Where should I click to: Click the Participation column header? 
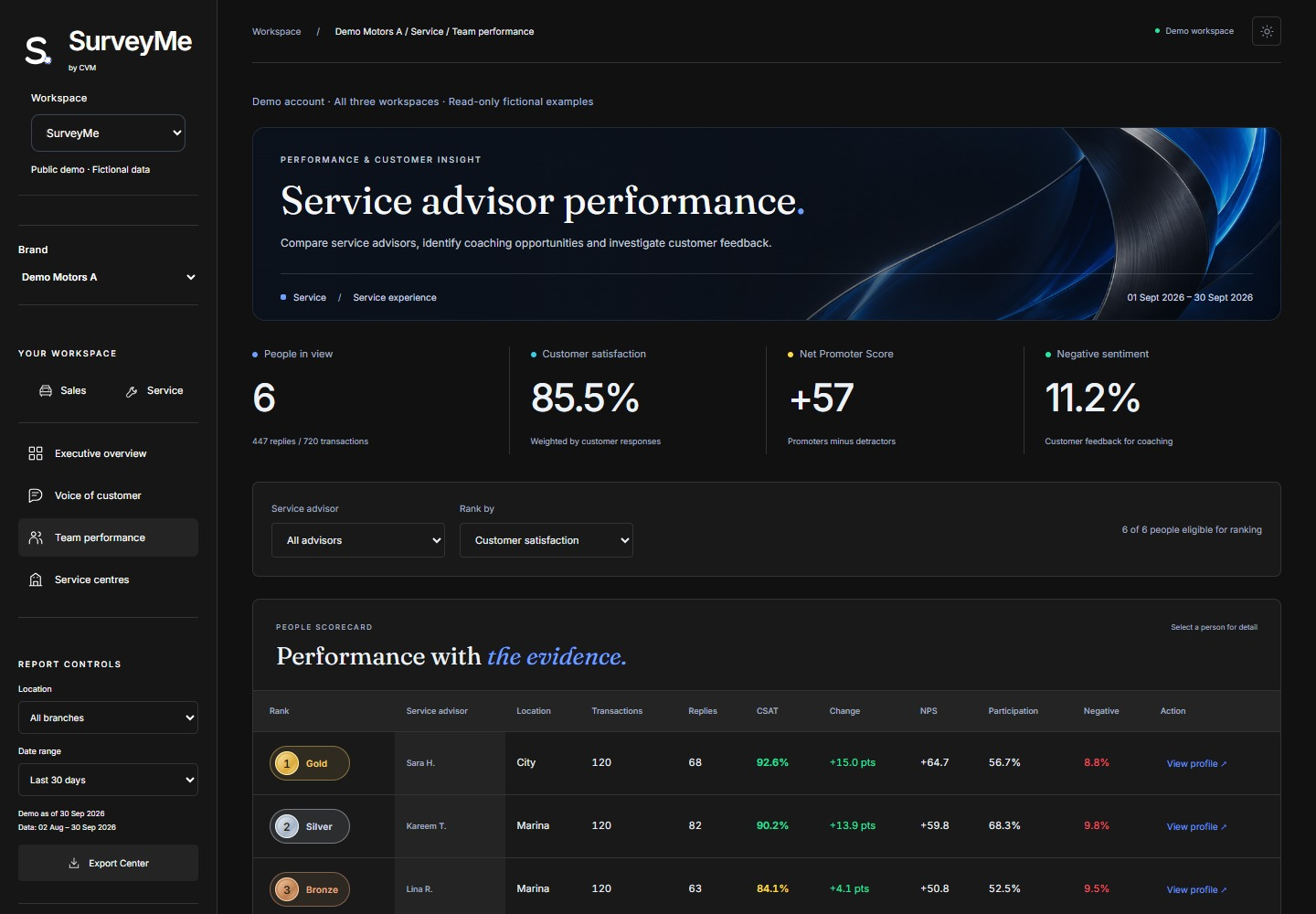[x=1013, y=711]
